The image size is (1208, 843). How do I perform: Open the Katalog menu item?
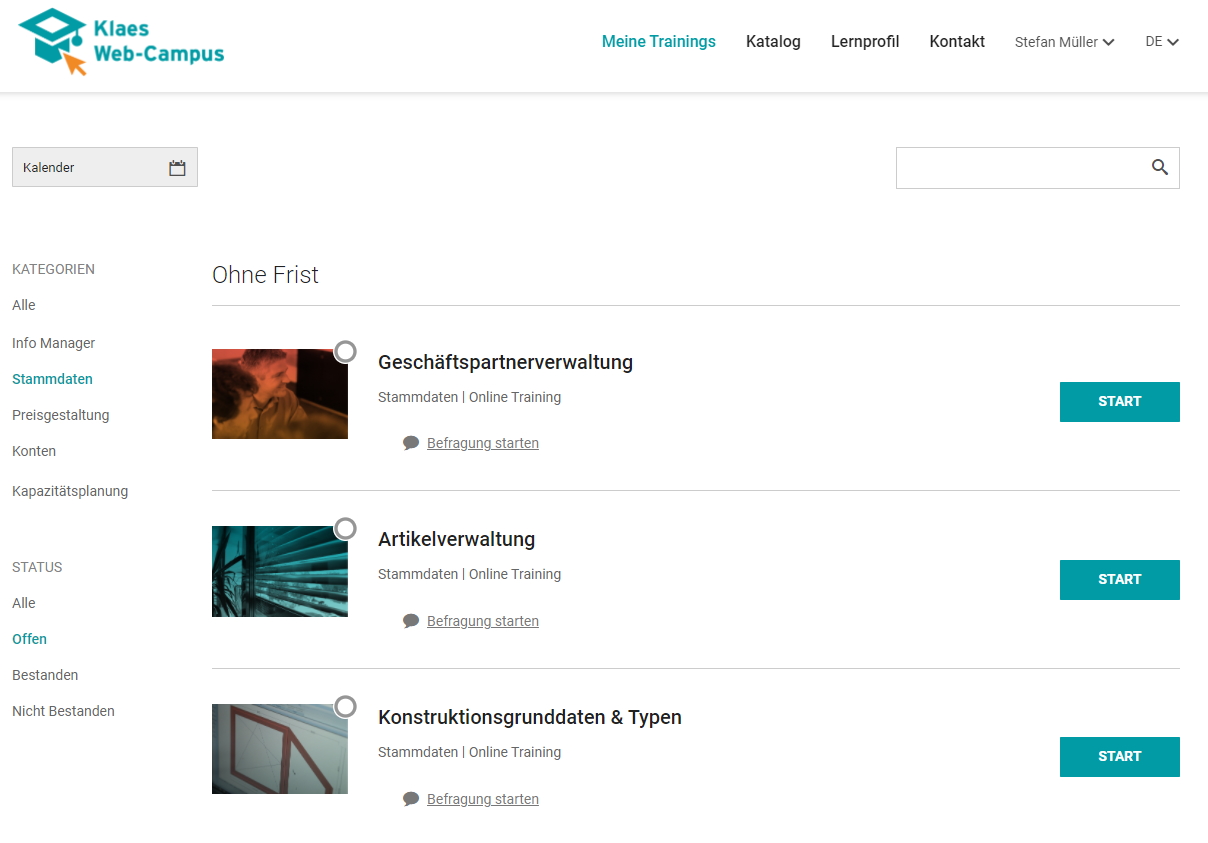[773, 42]
